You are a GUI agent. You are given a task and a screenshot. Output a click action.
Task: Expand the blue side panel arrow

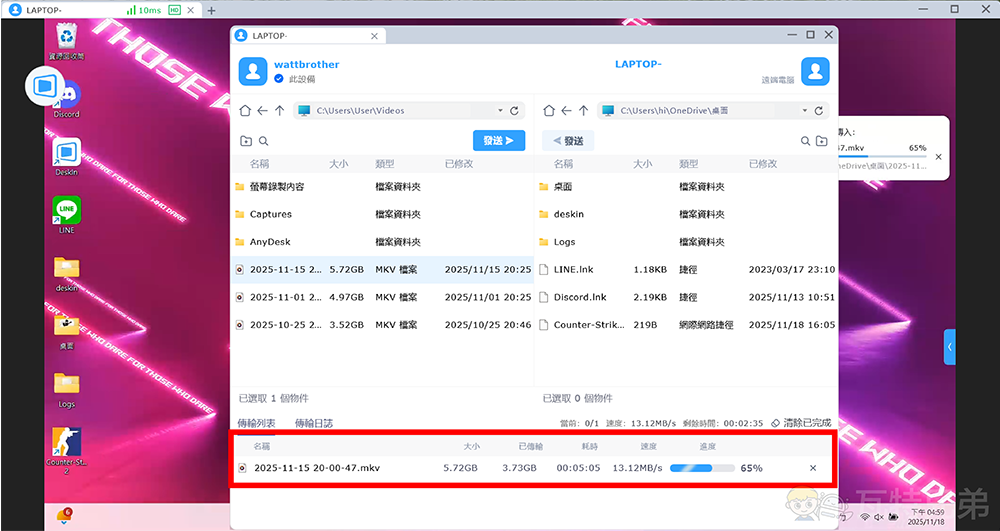coord(949,347)
